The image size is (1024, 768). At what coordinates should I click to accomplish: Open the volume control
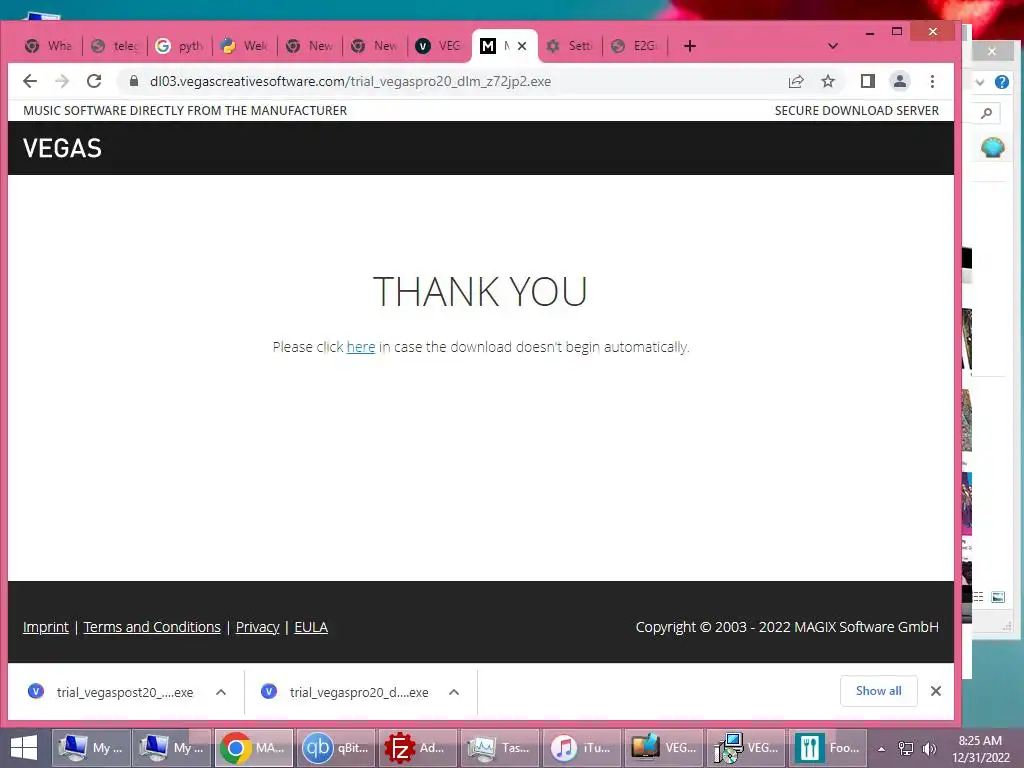929,748
